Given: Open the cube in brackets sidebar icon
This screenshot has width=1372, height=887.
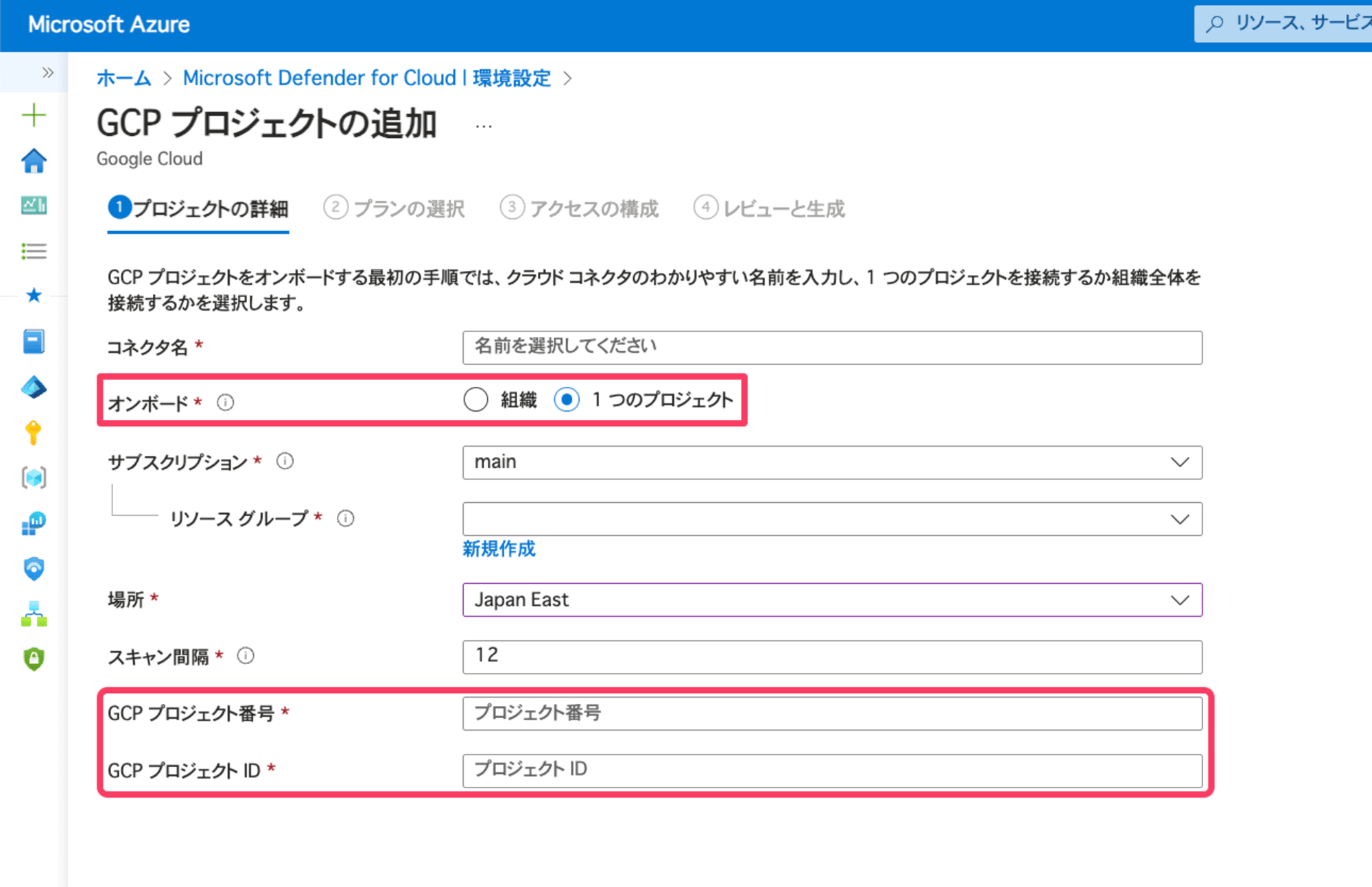Looking at the screenshot, I should pos(34,477).
